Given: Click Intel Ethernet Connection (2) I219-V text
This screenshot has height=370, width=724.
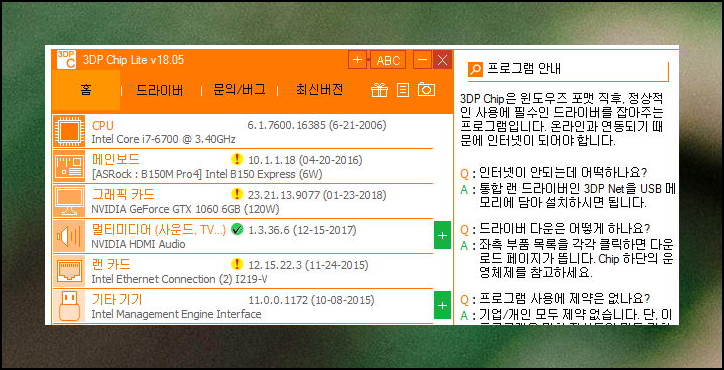Looking at the screenshot, I should (180, 279).
